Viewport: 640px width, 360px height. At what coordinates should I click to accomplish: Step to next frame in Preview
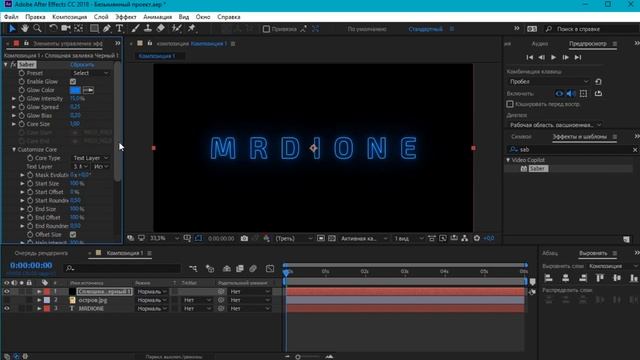[x=566, y=58]
